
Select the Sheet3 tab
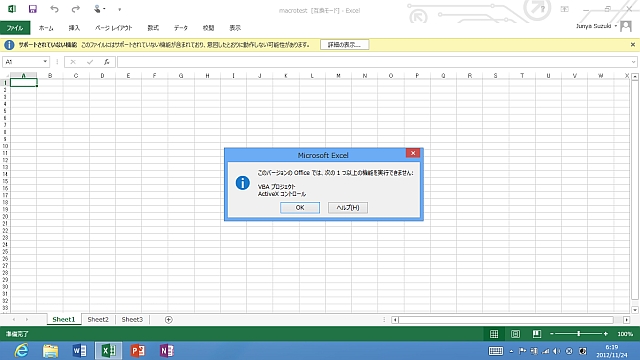coord(132,319)
